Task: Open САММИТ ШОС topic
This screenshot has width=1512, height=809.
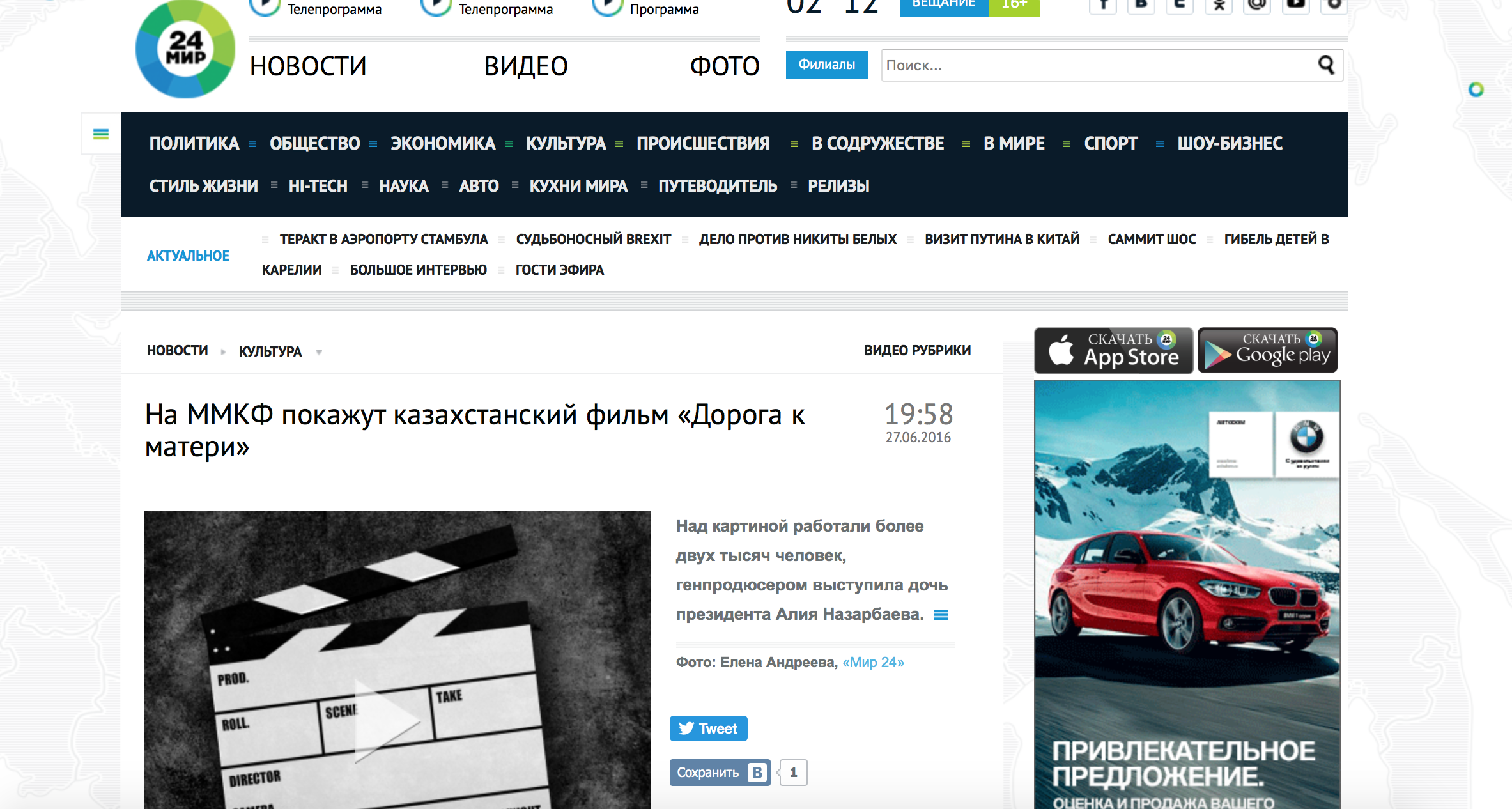Action: [x=1152, y=239]
